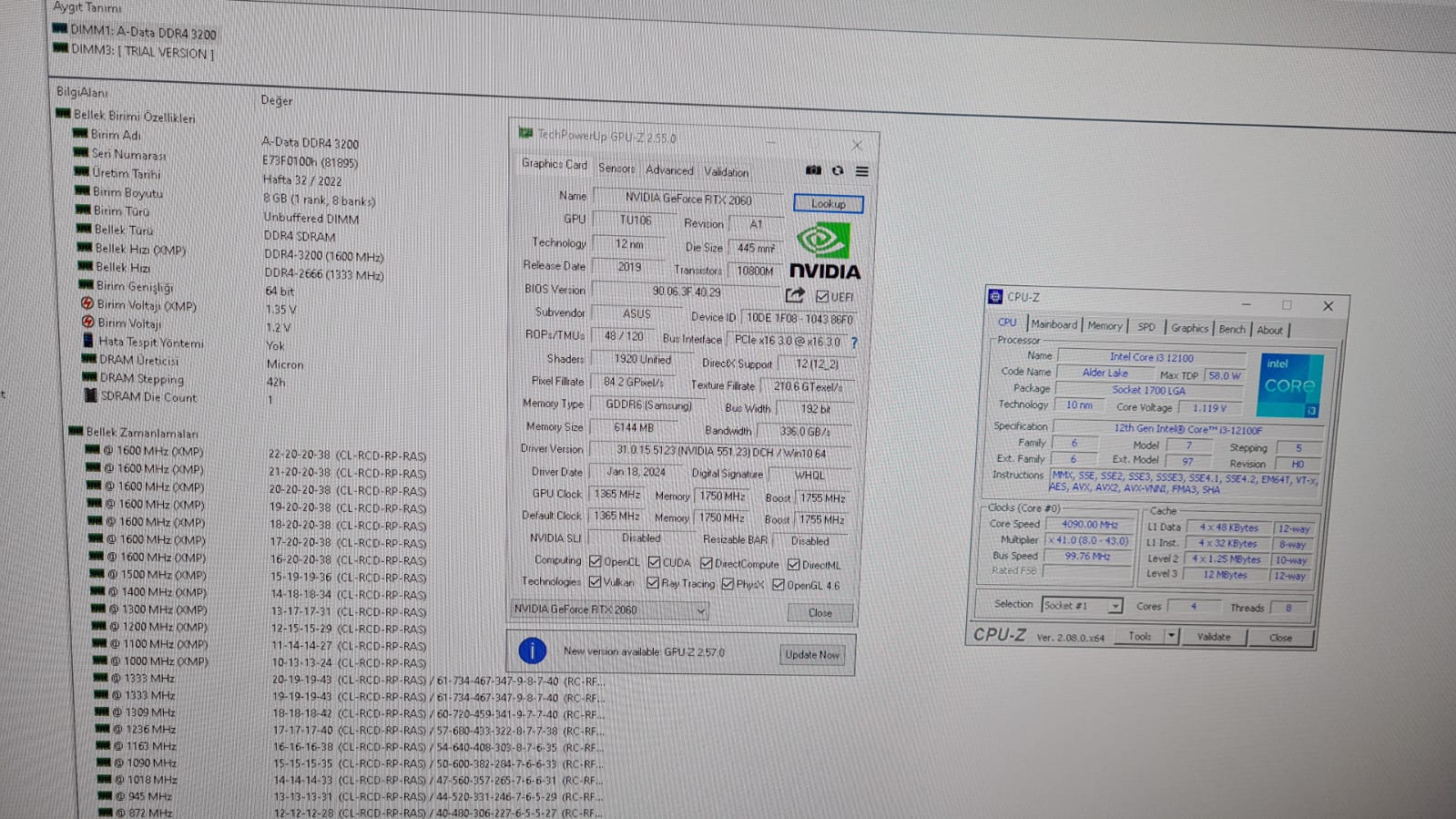Viewport: 1456px width, 819px height.
Task: Click the DIMM1 memory module icon
Action: [60, 28]
